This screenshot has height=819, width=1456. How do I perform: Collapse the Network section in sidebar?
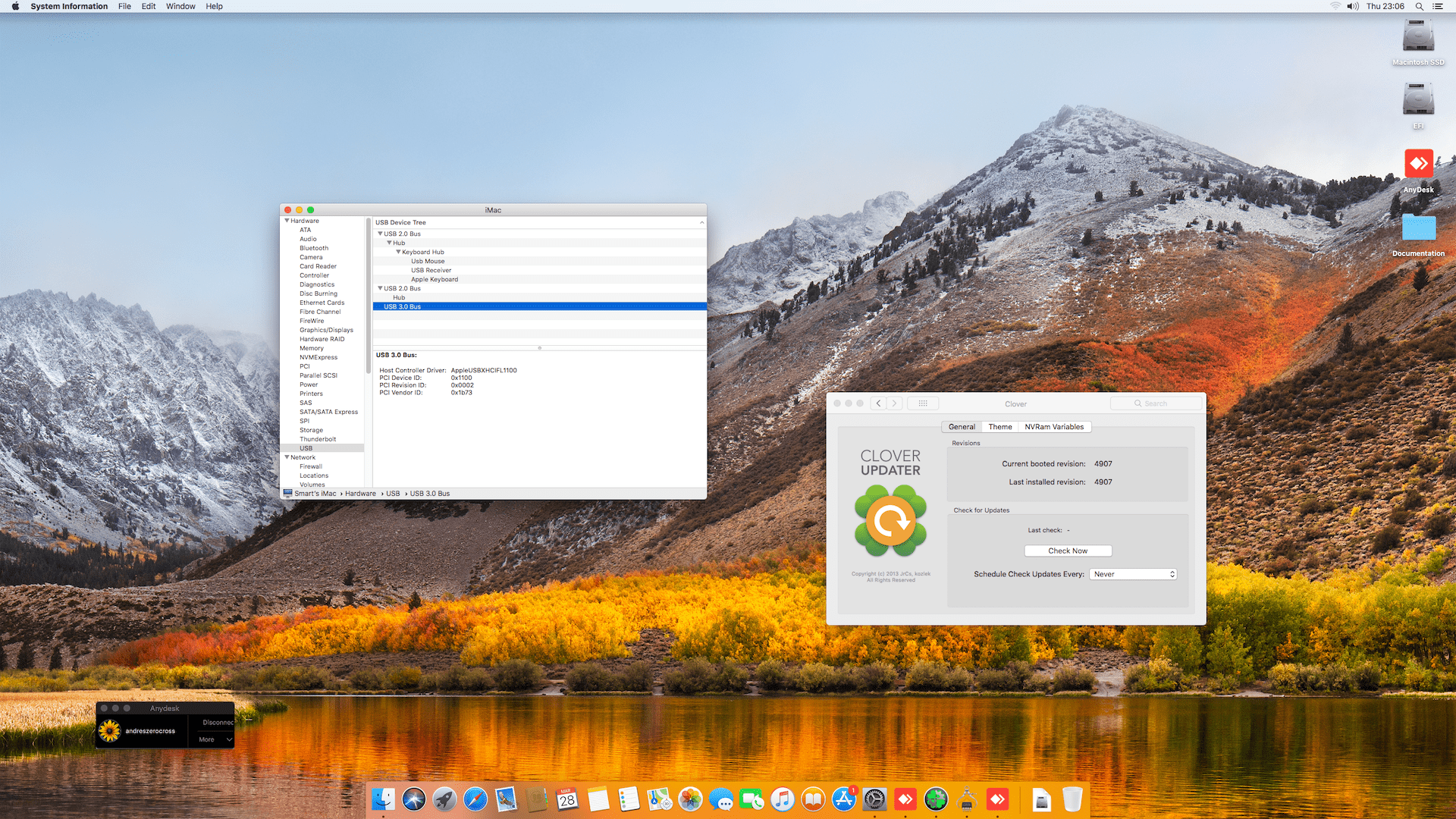tap(287, 457)
